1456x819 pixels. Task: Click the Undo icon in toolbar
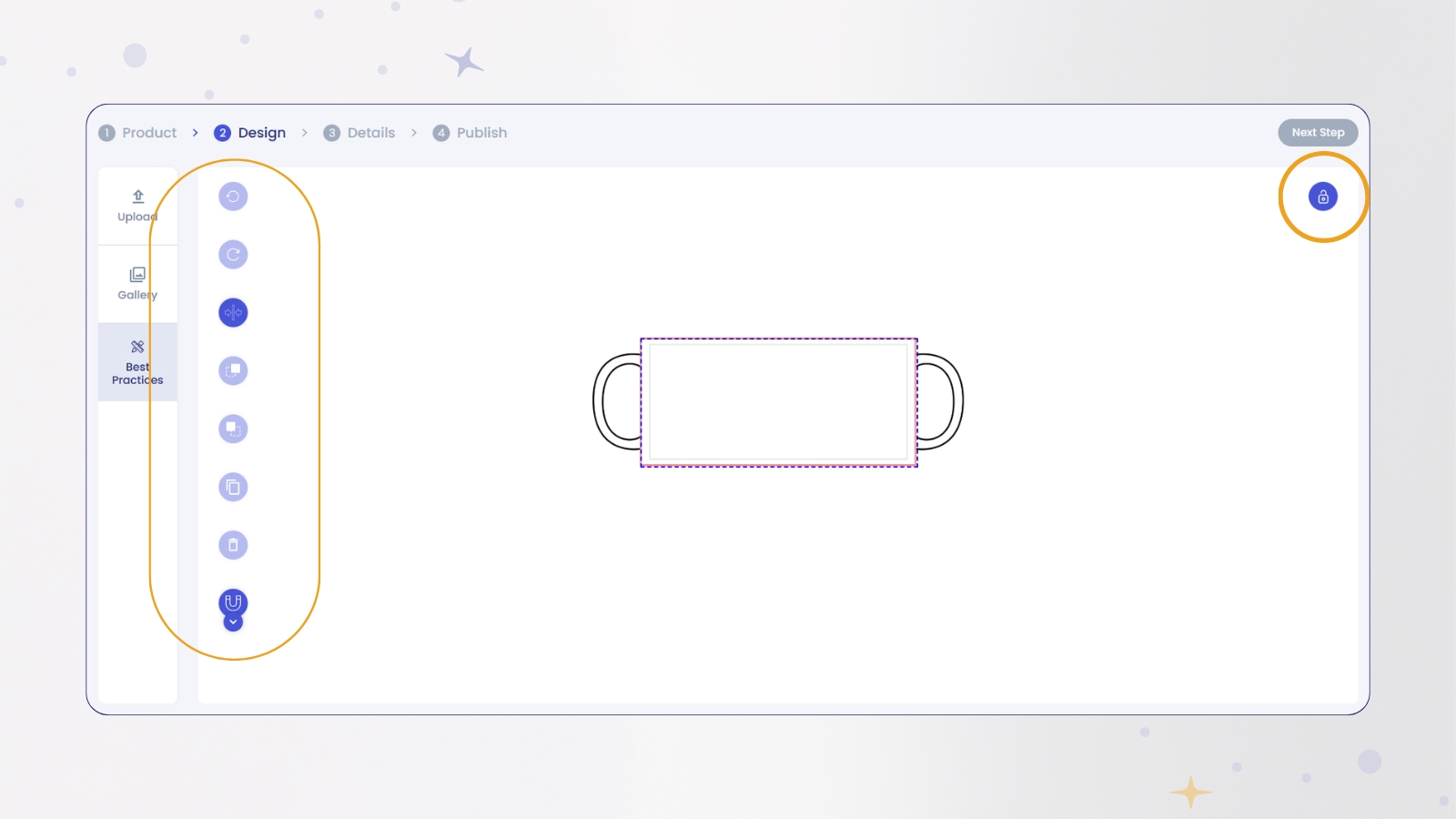233,197
